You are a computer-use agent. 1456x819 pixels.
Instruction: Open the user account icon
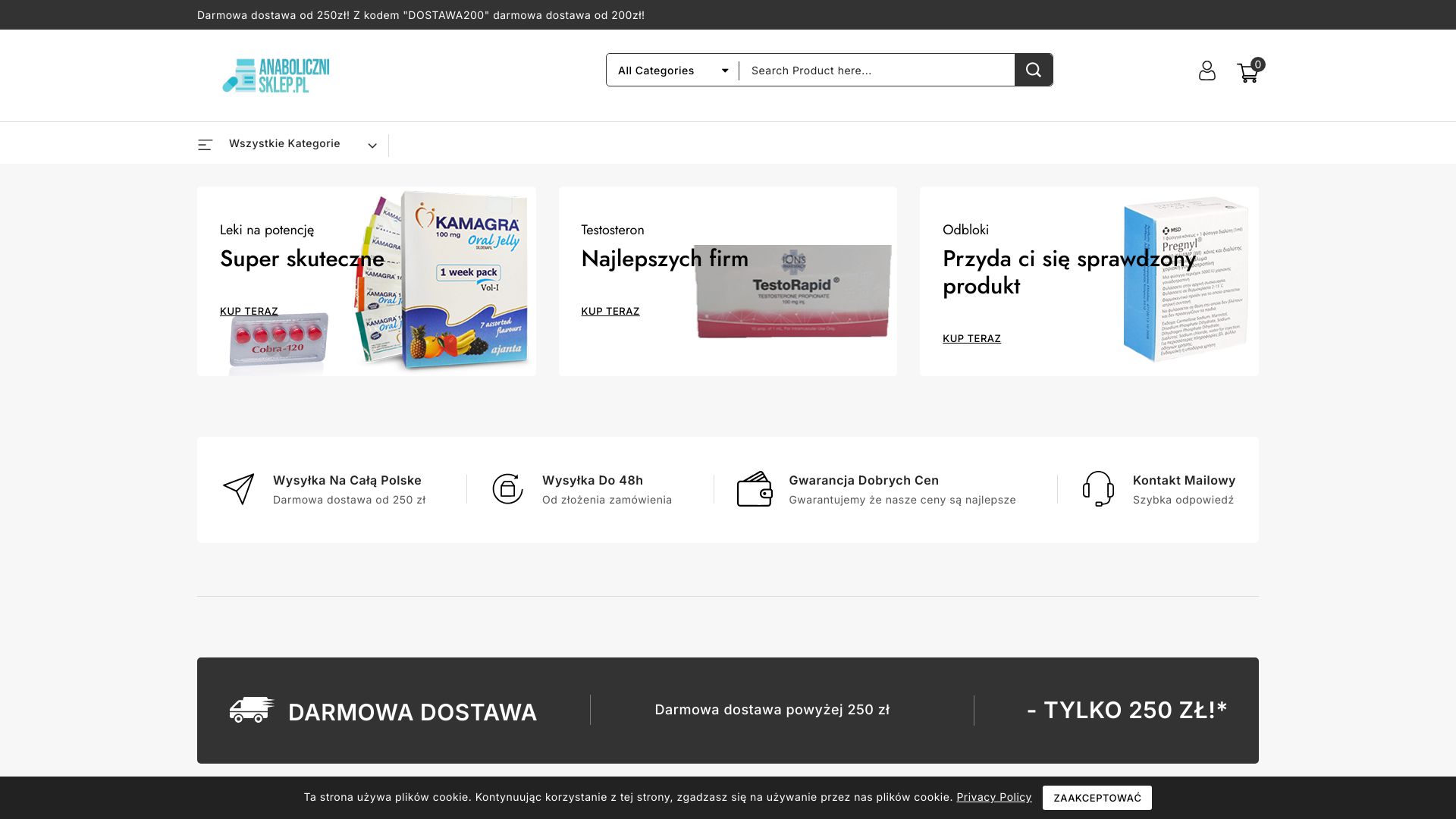coord(1207,71)
